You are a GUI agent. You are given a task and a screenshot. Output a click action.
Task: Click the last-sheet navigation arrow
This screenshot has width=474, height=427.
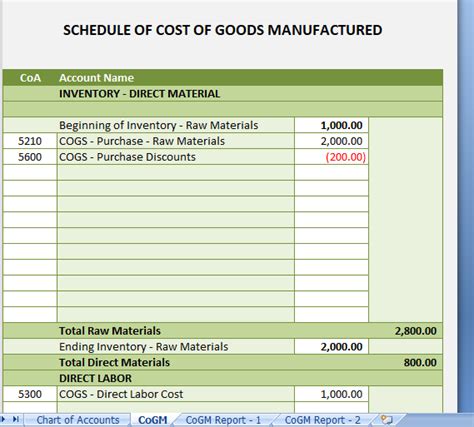coord(16,419)
